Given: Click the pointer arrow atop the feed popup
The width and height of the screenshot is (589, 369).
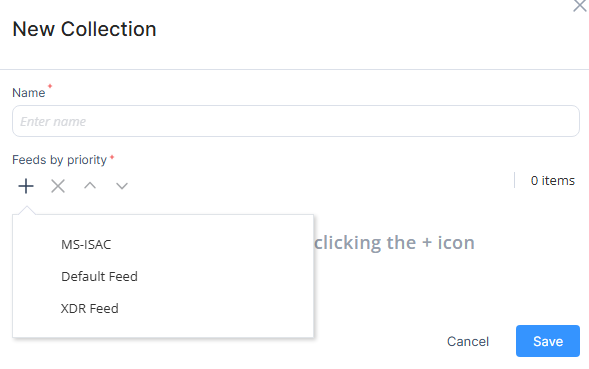Looking at the screenshot, I should (26, 210).
